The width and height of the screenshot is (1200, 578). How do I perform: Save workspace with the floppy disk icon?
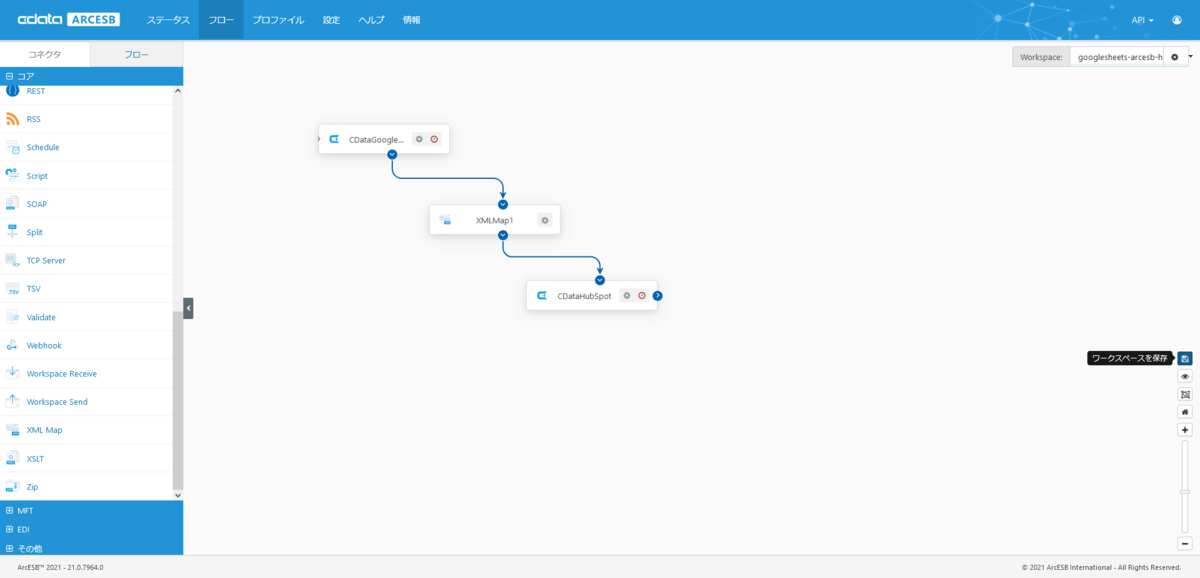(x=1185, y=358)
